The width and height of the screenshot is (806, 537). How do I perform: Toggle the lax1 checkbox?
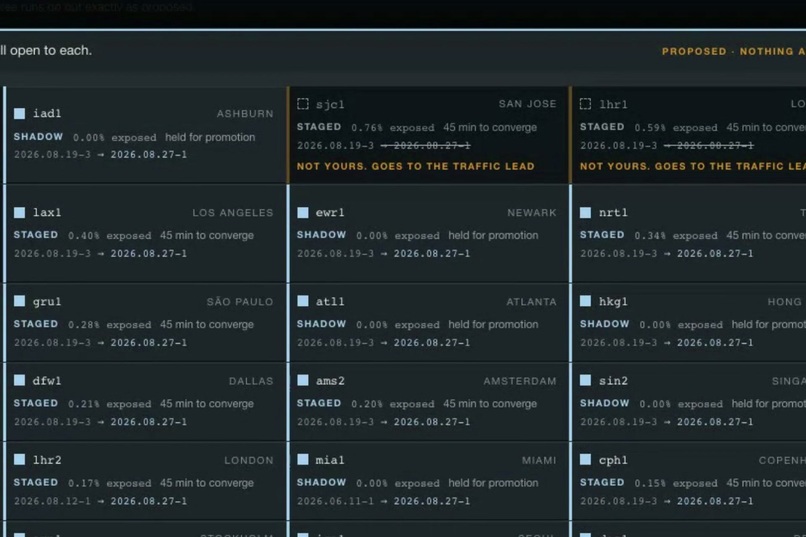pyautogui.click(x=20, y=213)
